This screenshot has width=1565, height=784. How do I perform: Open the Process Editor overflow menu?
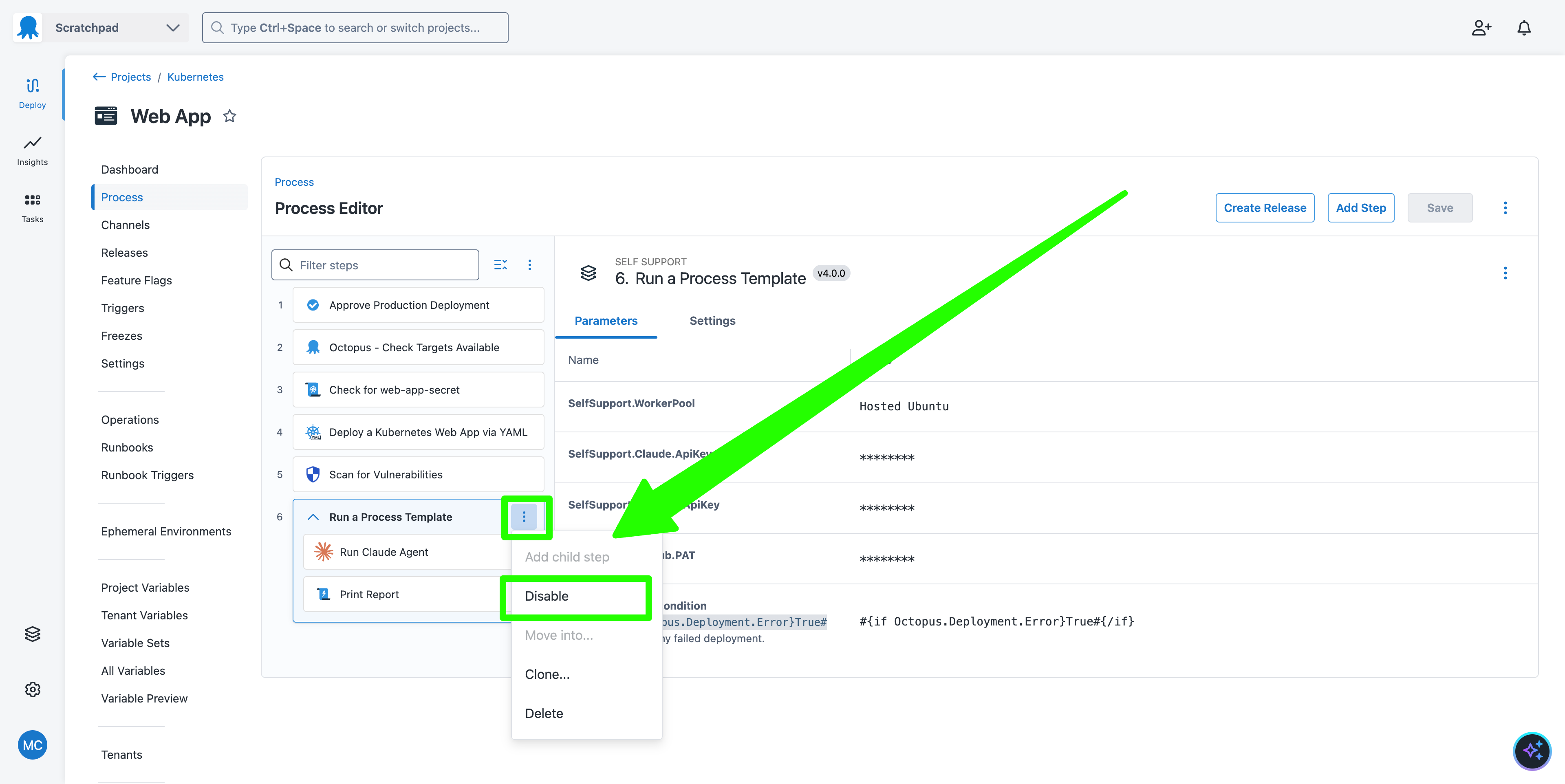point(1505,208)
